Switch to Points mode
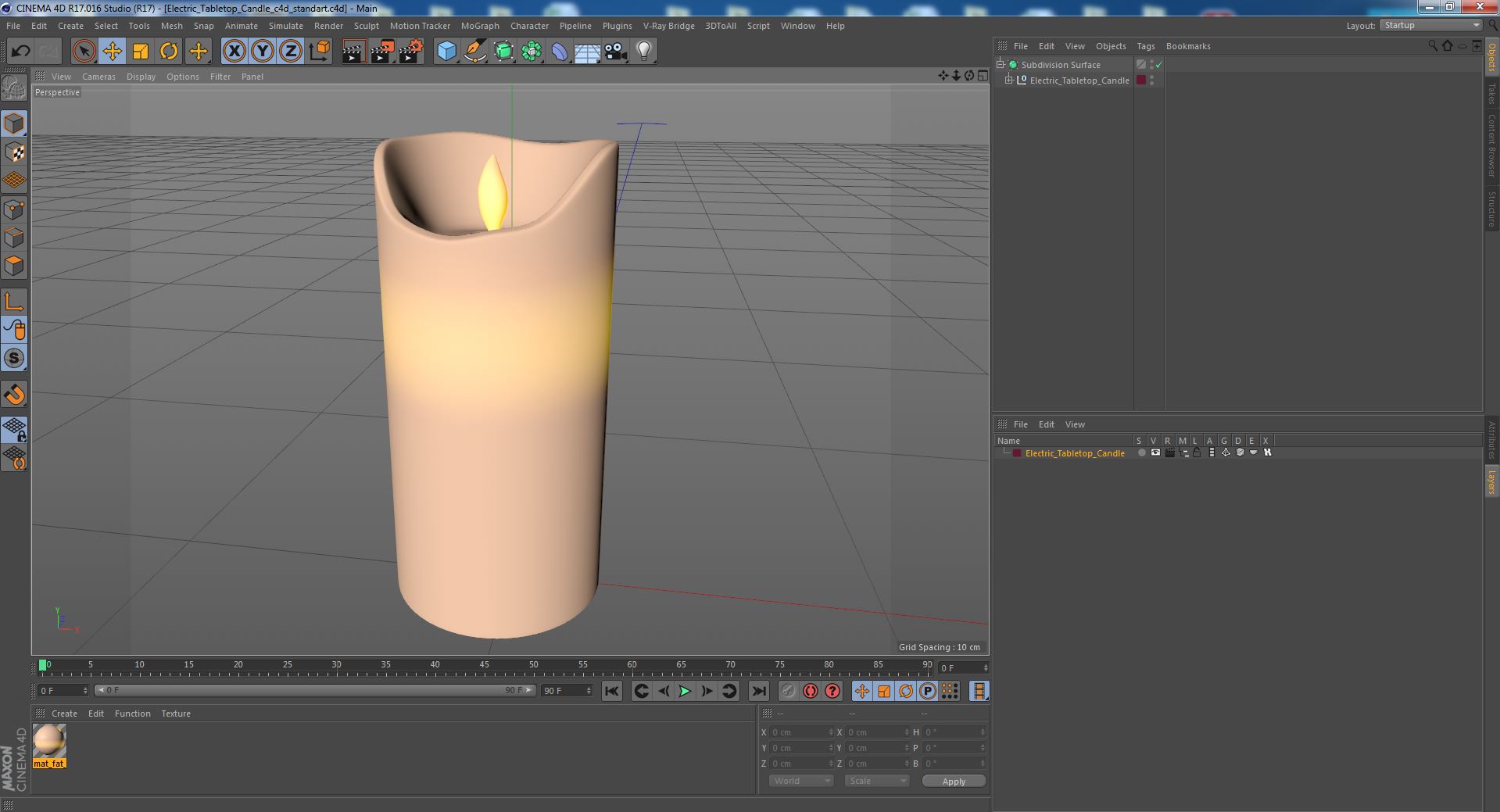 pos(14,209)
